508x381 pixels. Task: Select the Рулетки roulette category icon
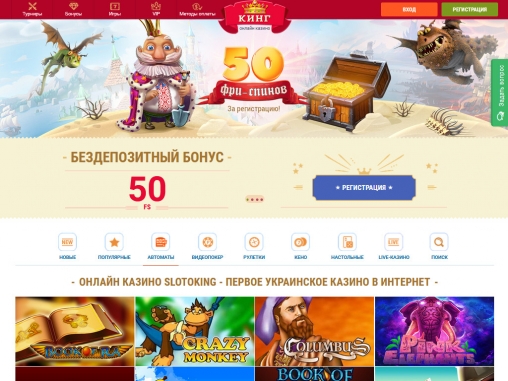click(254, 242)
